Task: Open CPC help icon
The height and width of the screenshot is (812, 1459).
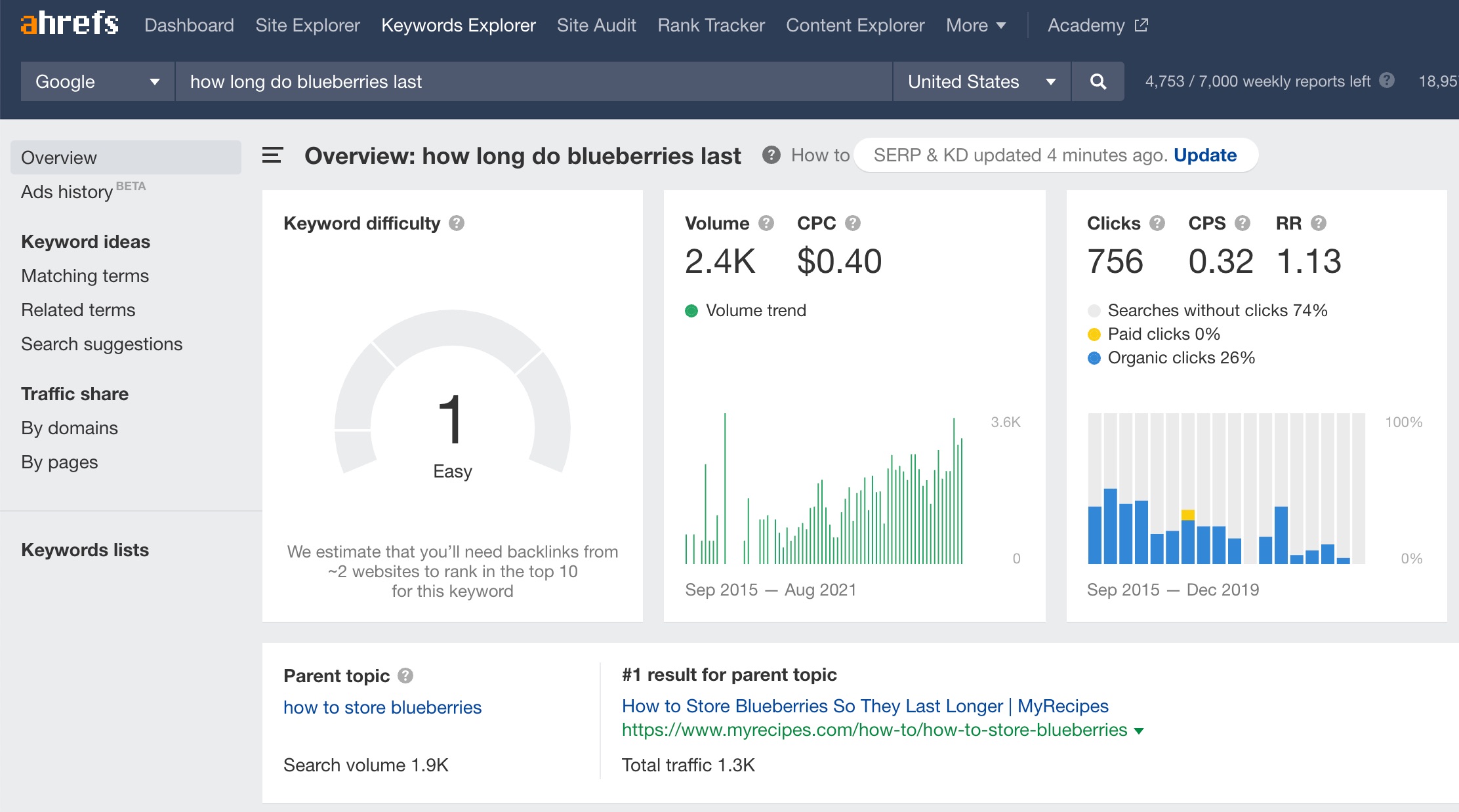Action: click(x=853, y=223)
